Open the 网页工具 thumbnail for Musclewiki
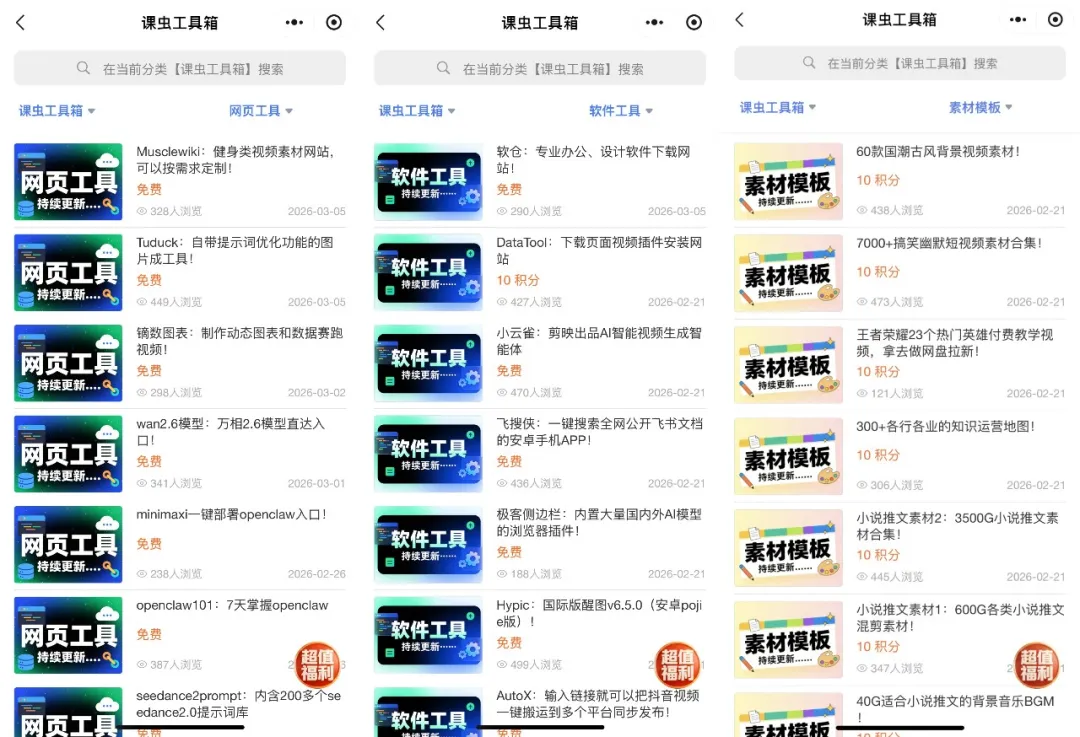 click(67, 181)
